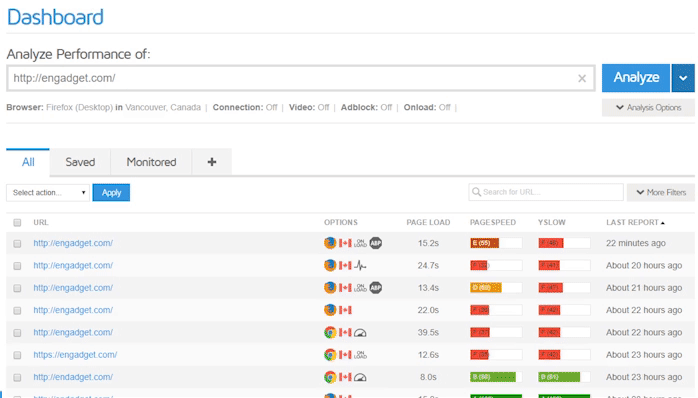
Task: Click Canada flag in the 15.2s row
Action: point(345,243)
